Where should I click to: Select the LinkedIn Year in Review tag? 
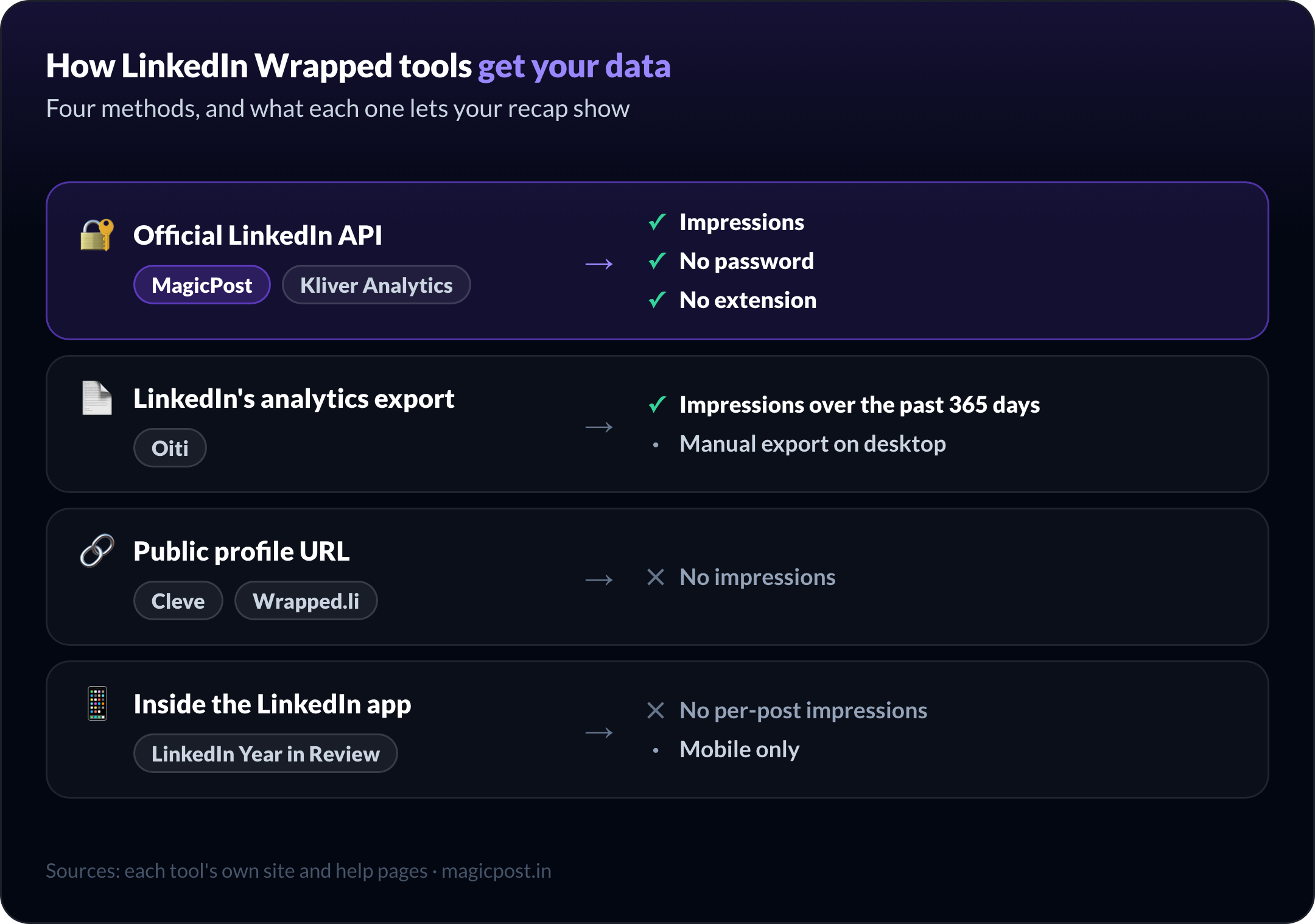[x=265, y=754]
